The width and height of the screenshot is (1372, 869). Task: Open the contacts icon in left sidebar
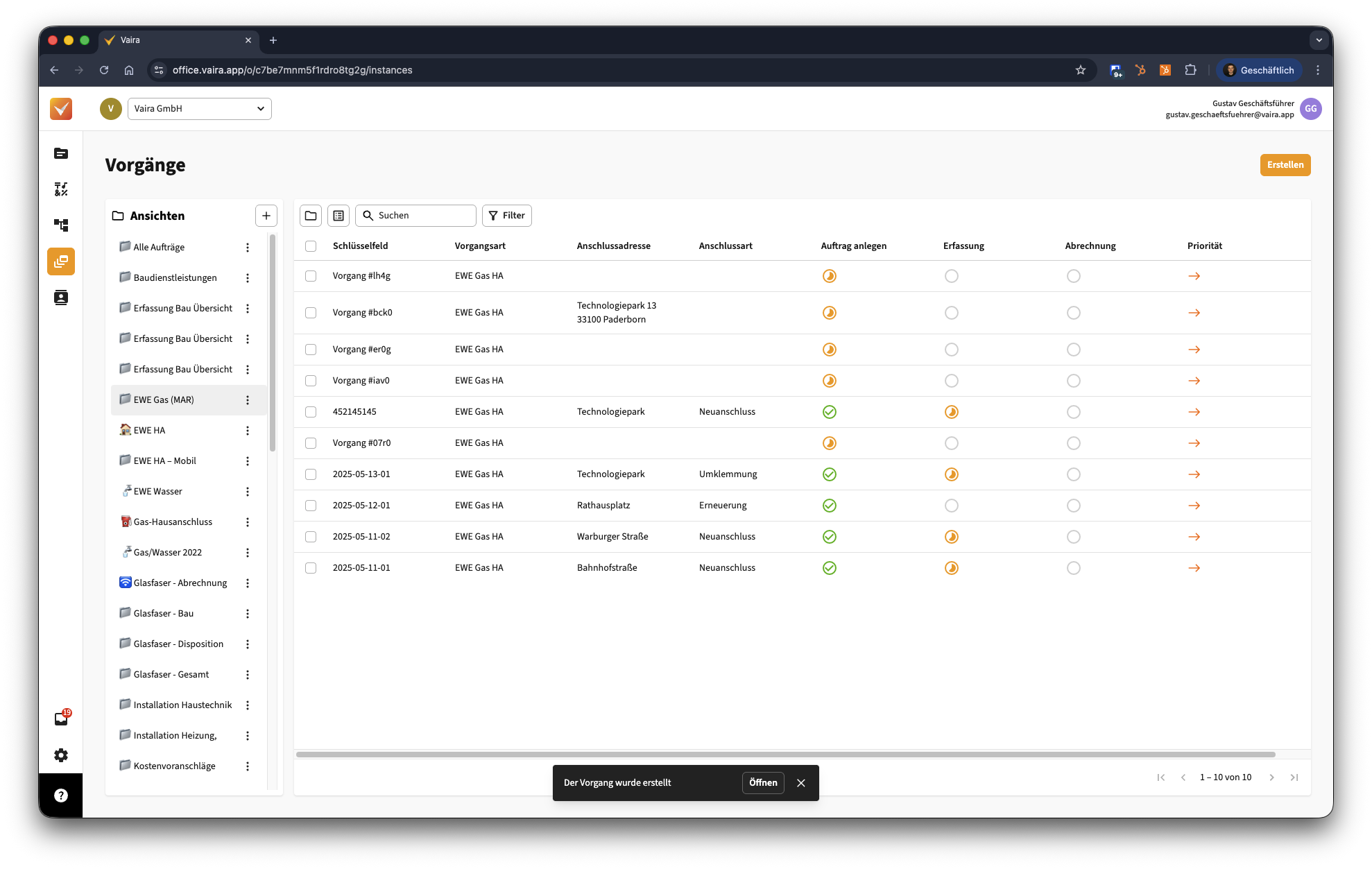coord(61,298)
